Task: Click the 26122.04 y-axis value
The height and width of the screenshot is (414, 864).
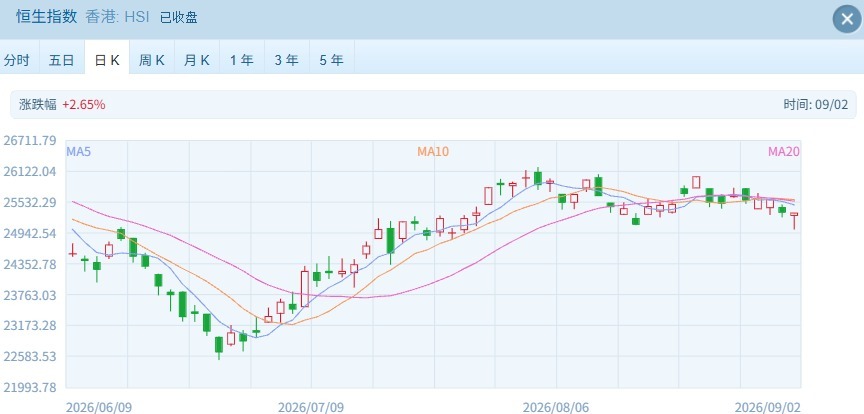Action: pos(30,171)
